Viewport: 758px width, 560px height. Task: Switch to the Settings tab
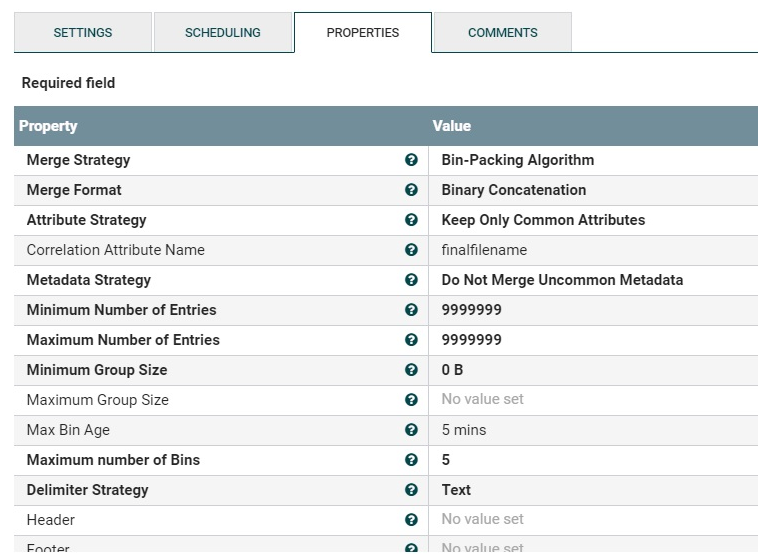click(83, 33)
